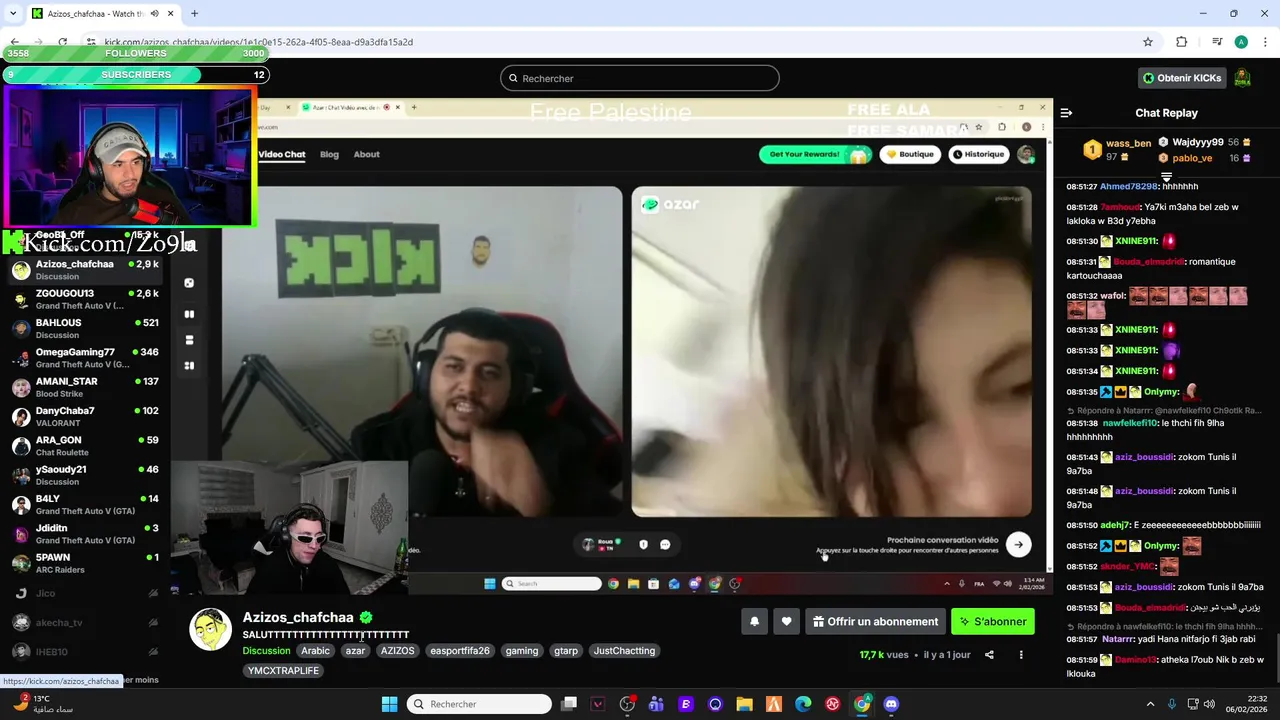Viewport: 1280px width, 720px height.
Task: Open the Kick user avatar menu
Action: 1242,78
